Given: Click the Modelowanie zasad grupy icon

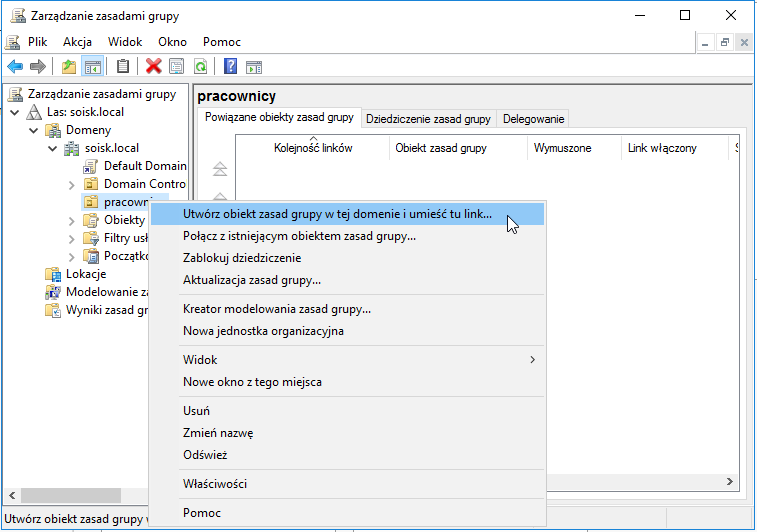Looking at the screenshot, I should point(53,292).
